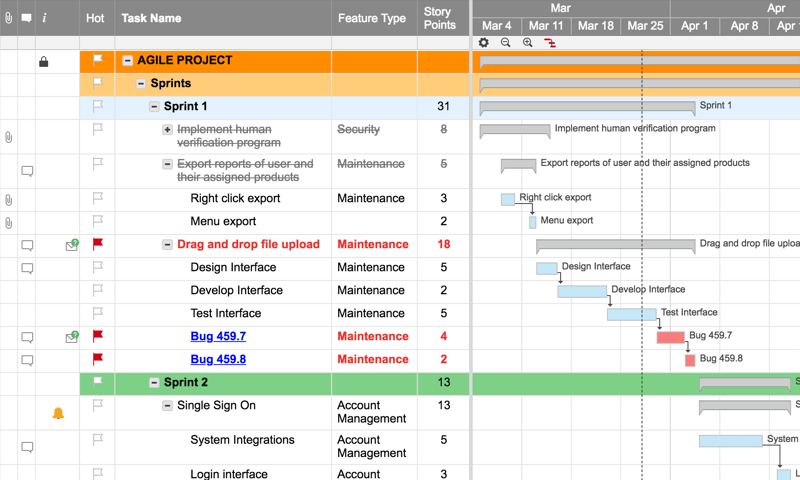Click lock icon on AGILE PROJECT row

[x=43, y=62]
